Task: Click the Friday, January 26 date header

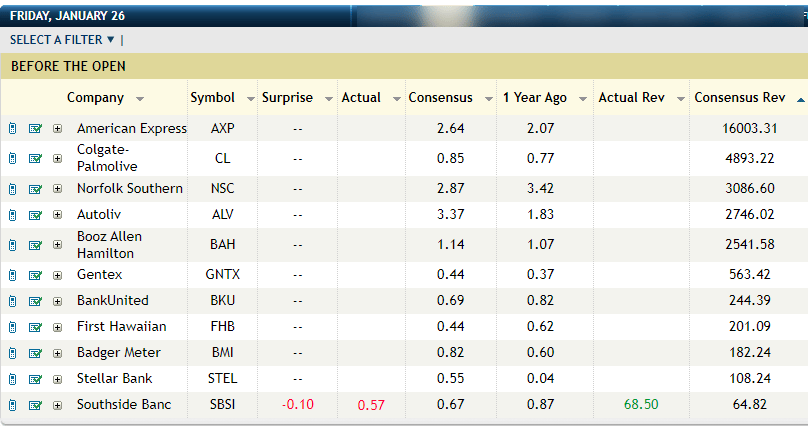Action: (x=68, y=16)
